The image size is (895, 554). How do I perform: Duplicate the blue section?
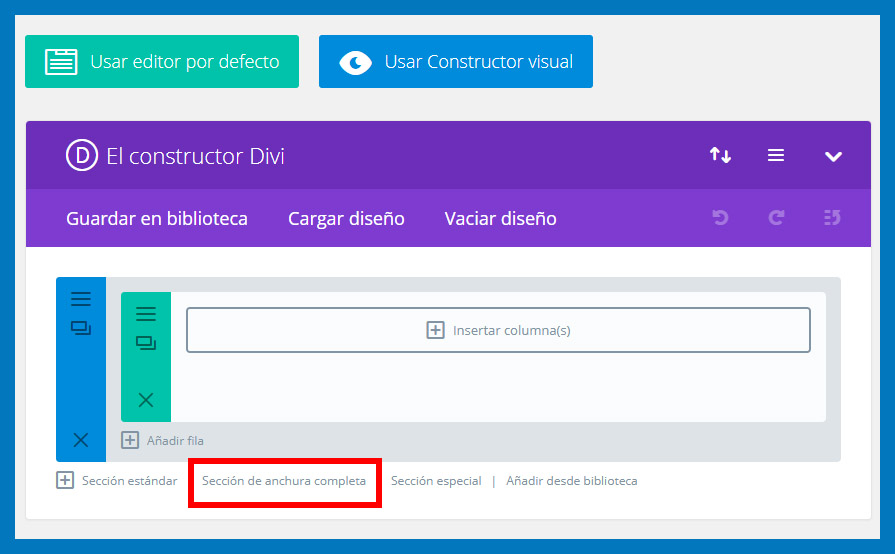tap(81, 328)
